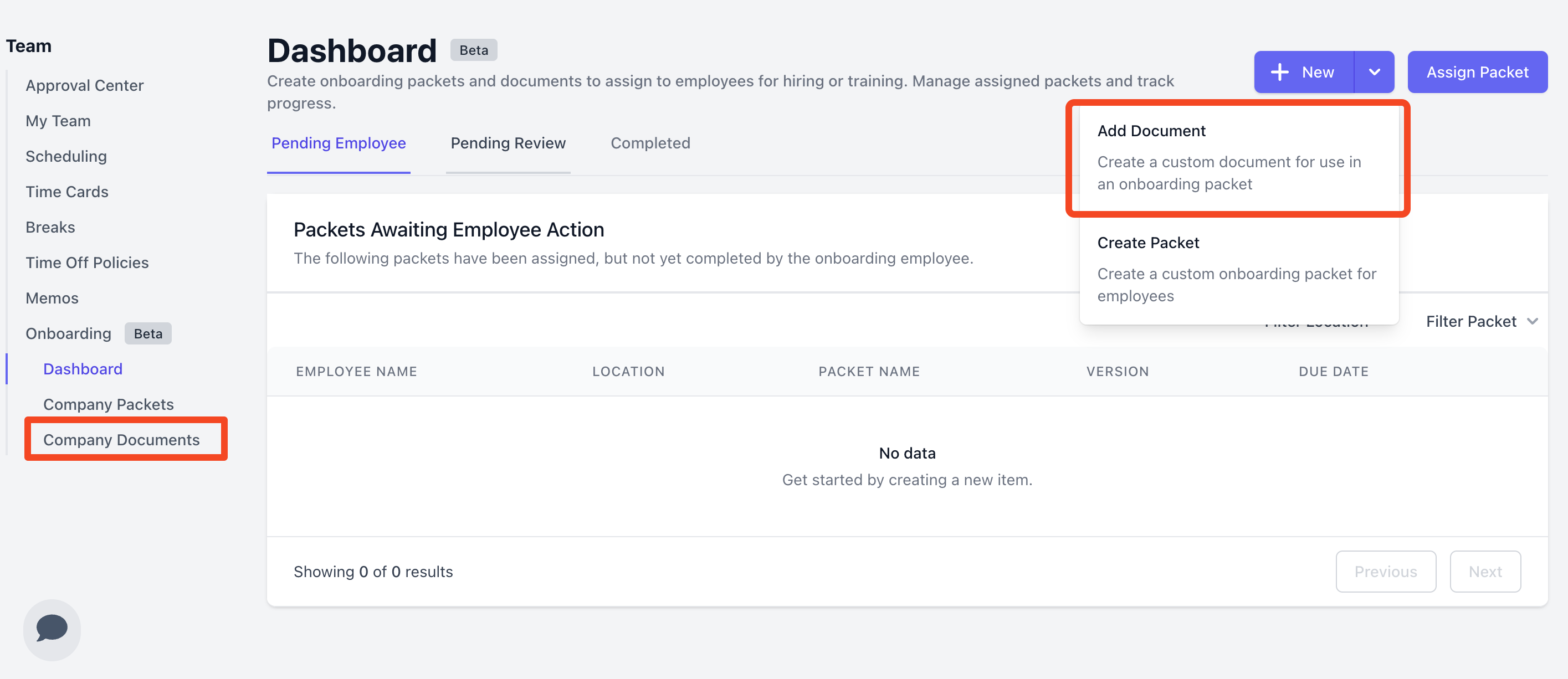Go to Memos in sidebar
This screenshot has width=1568, height=679.
click(x=52, y=298)
